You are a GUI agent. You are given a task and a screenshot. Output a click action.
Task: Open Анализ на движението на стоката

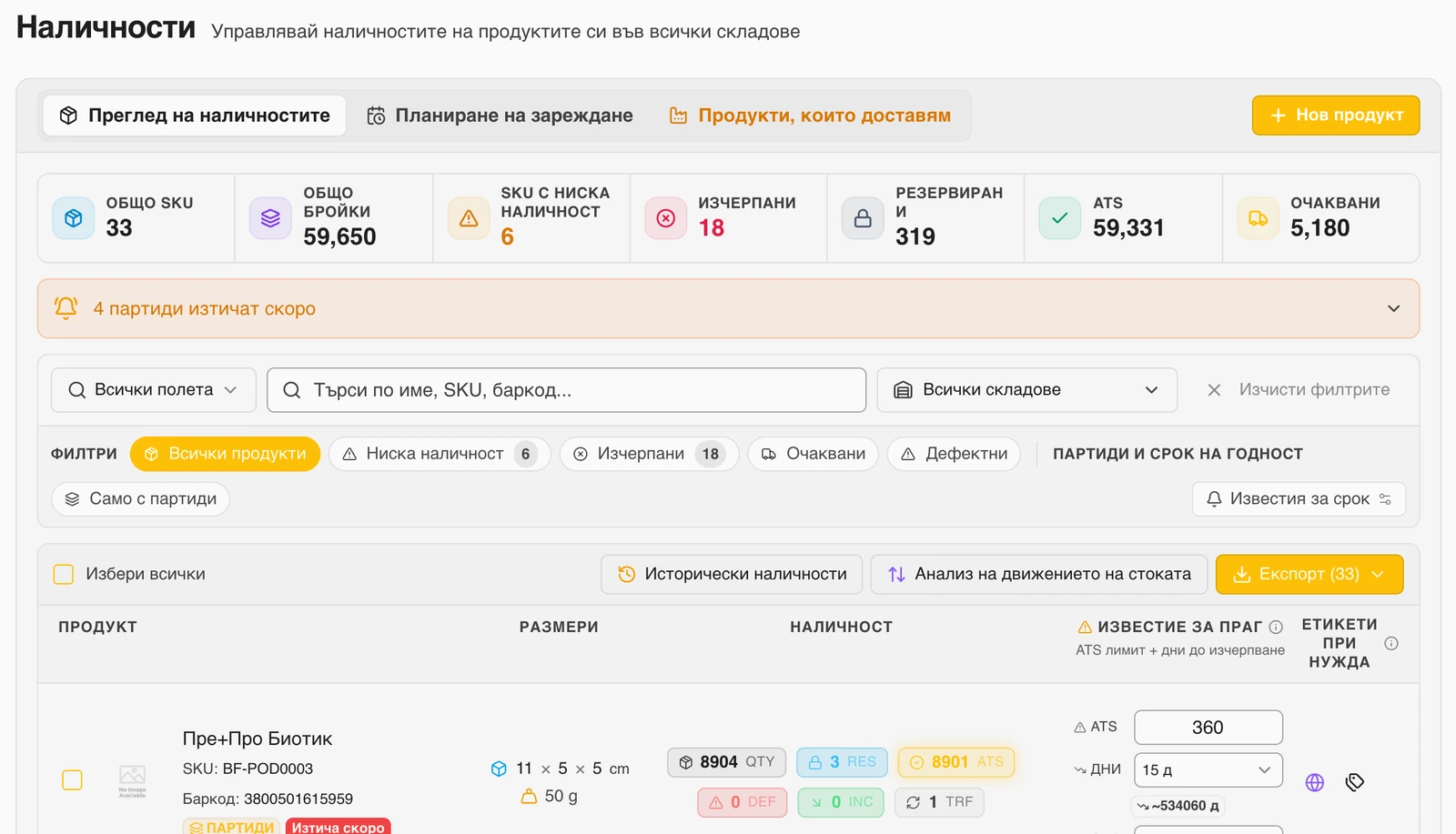1039,574
